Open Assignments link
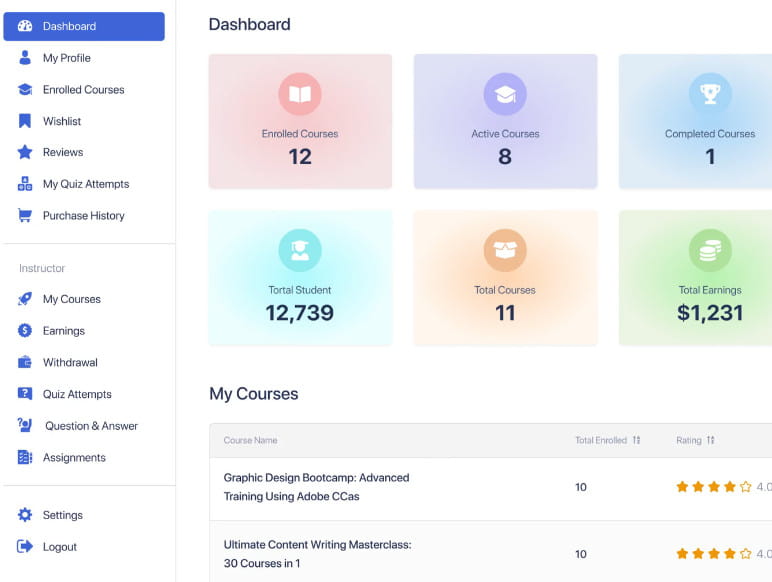 (x=74, y=458)
